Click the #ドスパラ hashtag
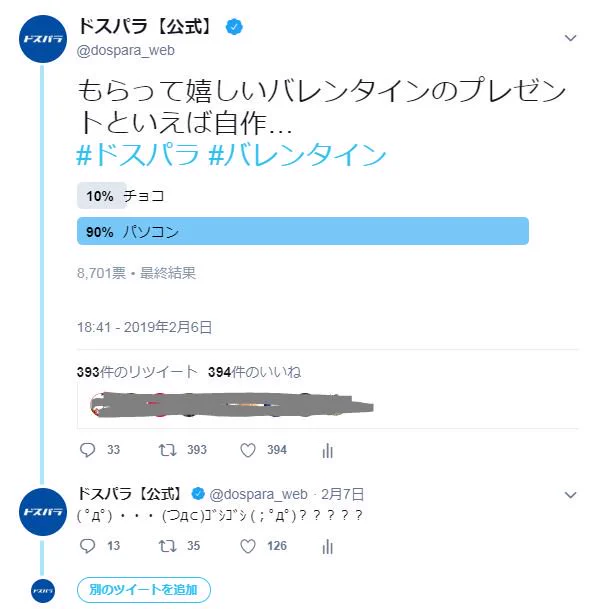This screenshot has height=609, width=600. point(138,155)
